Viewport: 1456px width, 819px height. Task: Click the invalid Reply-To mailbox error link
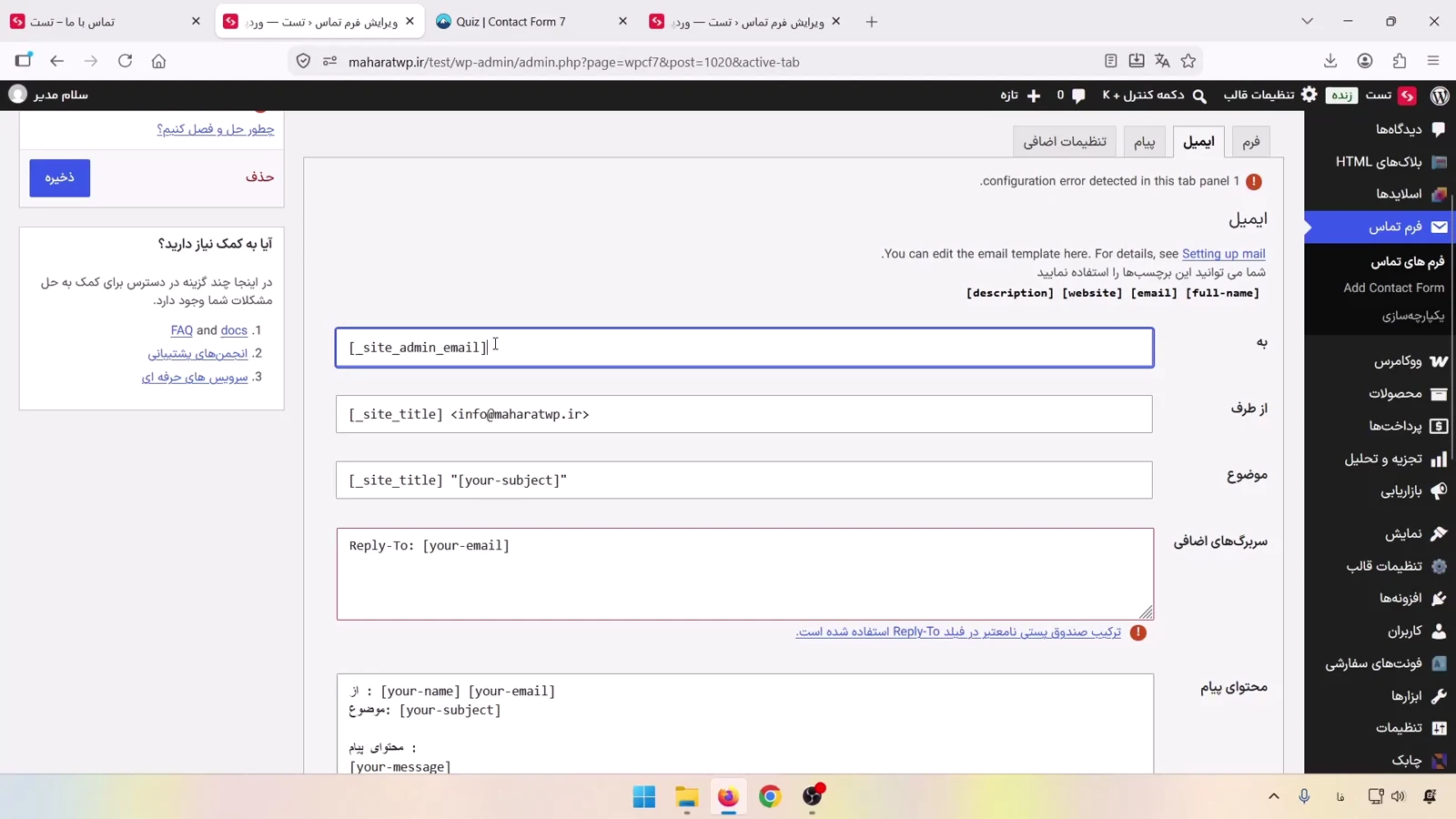click(958, 632)
